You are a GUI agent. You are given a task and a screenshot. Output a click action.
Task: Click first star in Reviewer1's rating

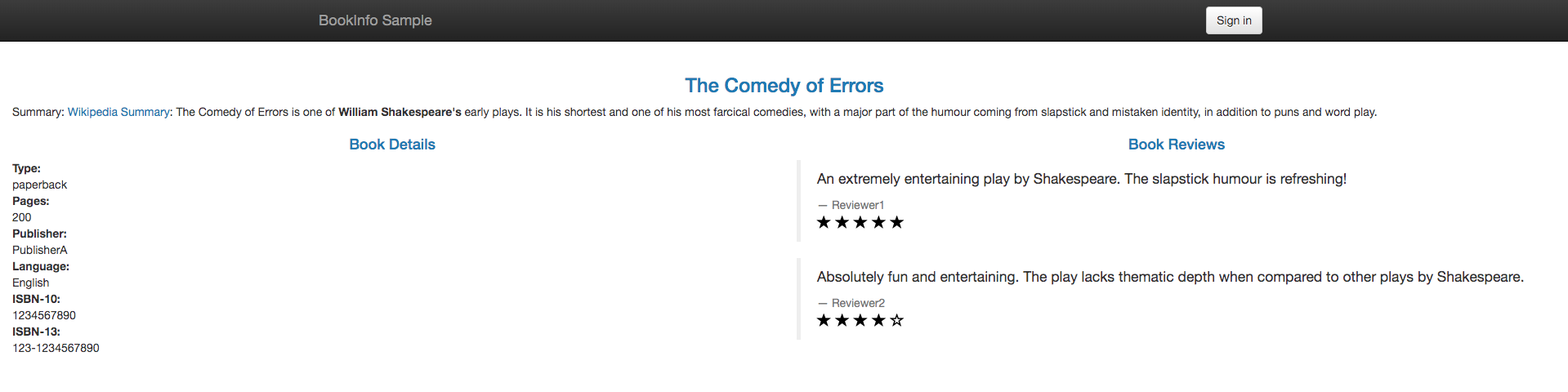[x=824, y=222]
